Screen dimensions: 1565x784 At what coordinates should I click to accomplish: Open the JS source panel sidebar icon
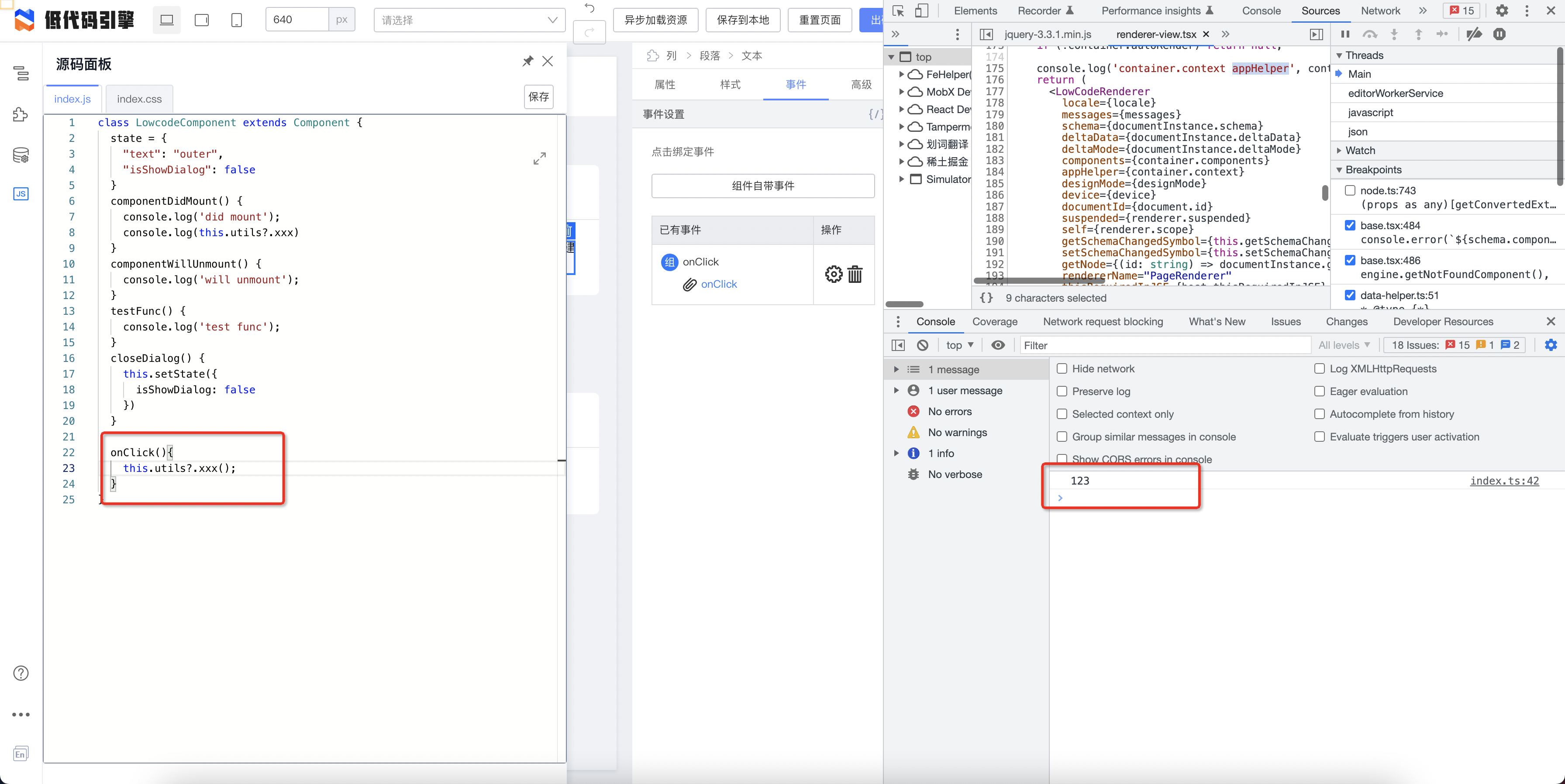21,194
